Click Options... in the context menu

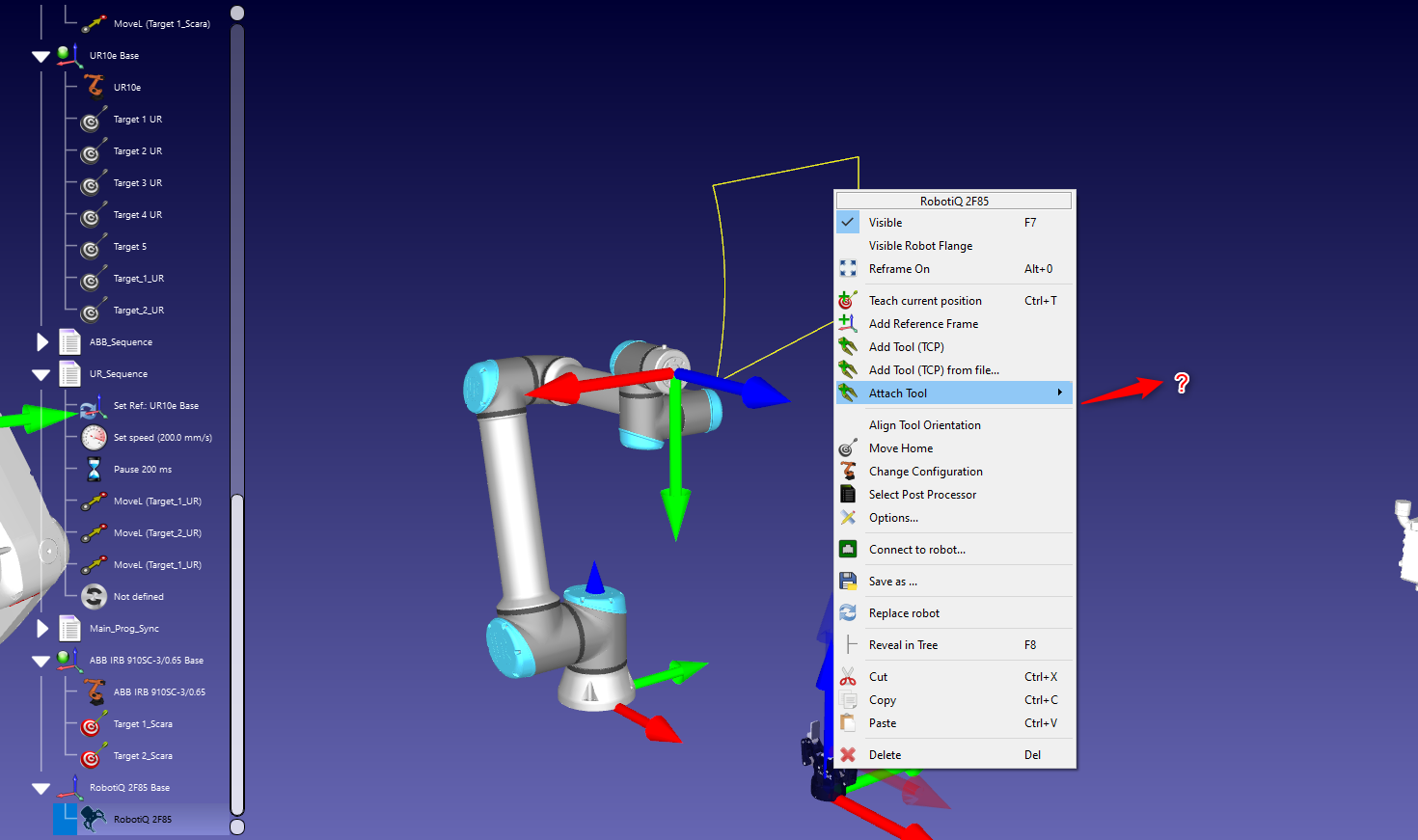893,518
